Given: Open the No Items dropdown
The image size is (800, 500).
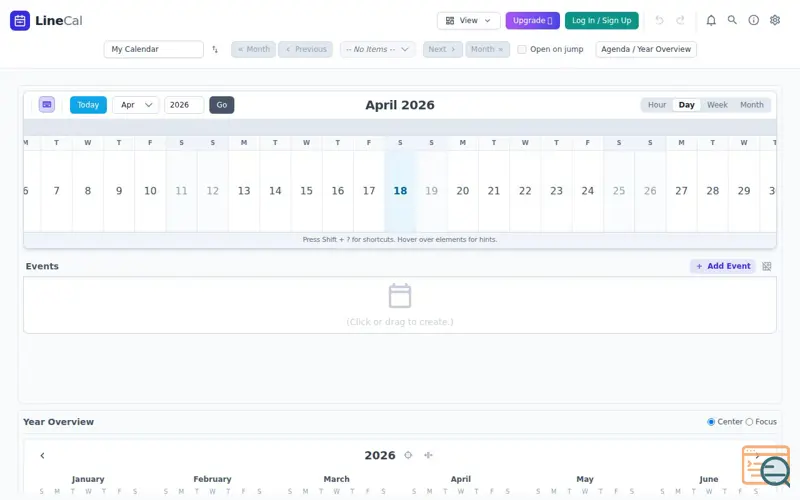Looking at the screenshot, I should pos(378,49).
